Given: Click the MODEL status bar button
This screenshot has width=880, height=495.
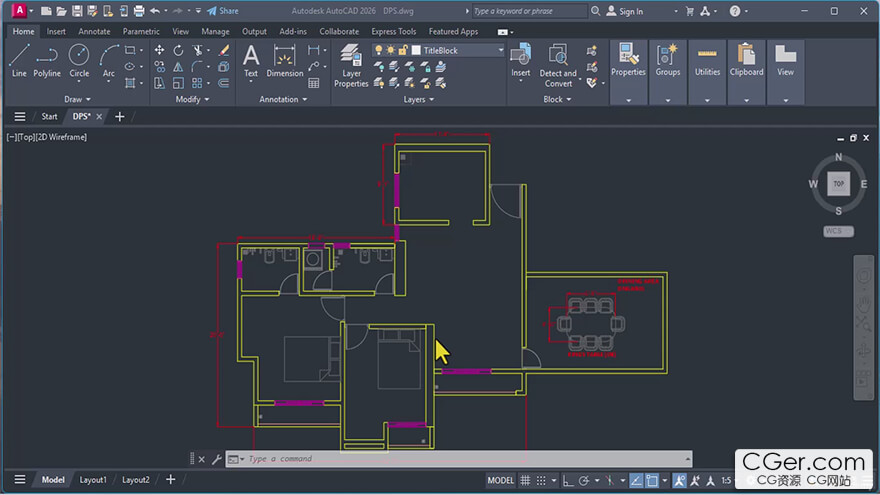Looking at the screenshot, I should click(x=500, y=480).
